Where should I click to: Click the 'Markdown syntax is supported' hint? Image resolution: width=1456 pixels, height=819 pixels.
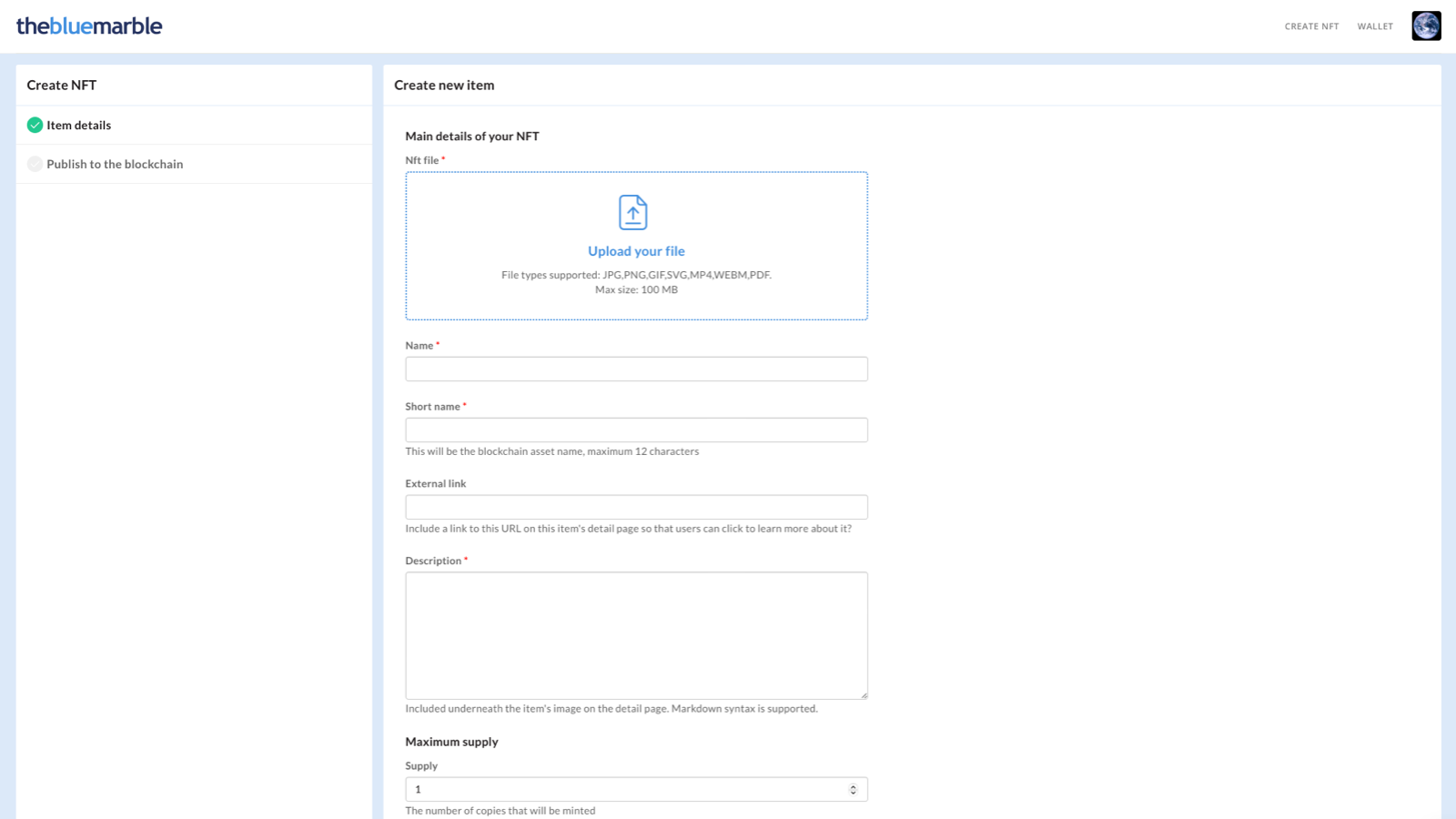point(612,709)
